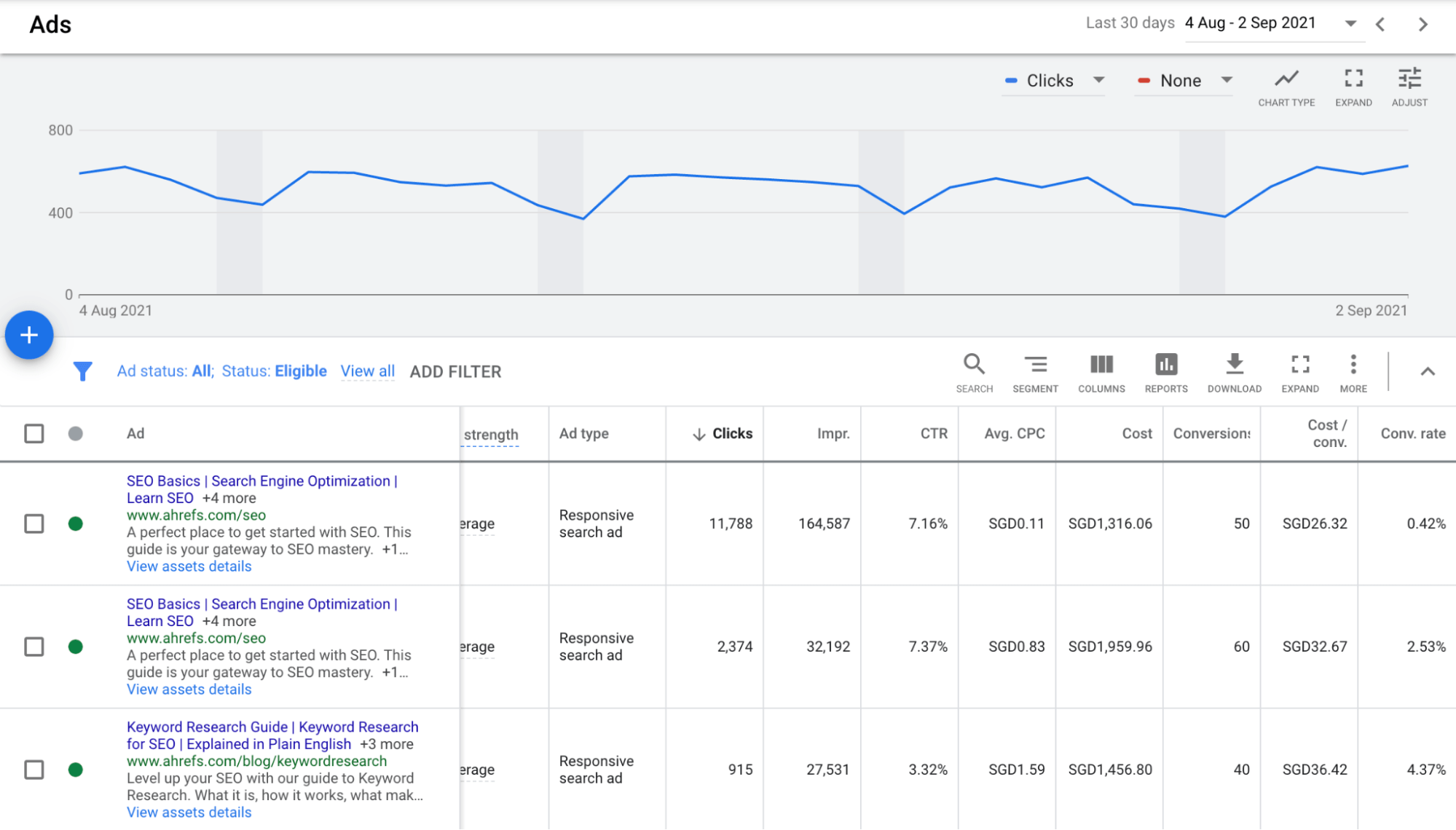1456x830 pixels.
Task: Select the first SEO Basics ad checkbox
Action: point(34,523)
